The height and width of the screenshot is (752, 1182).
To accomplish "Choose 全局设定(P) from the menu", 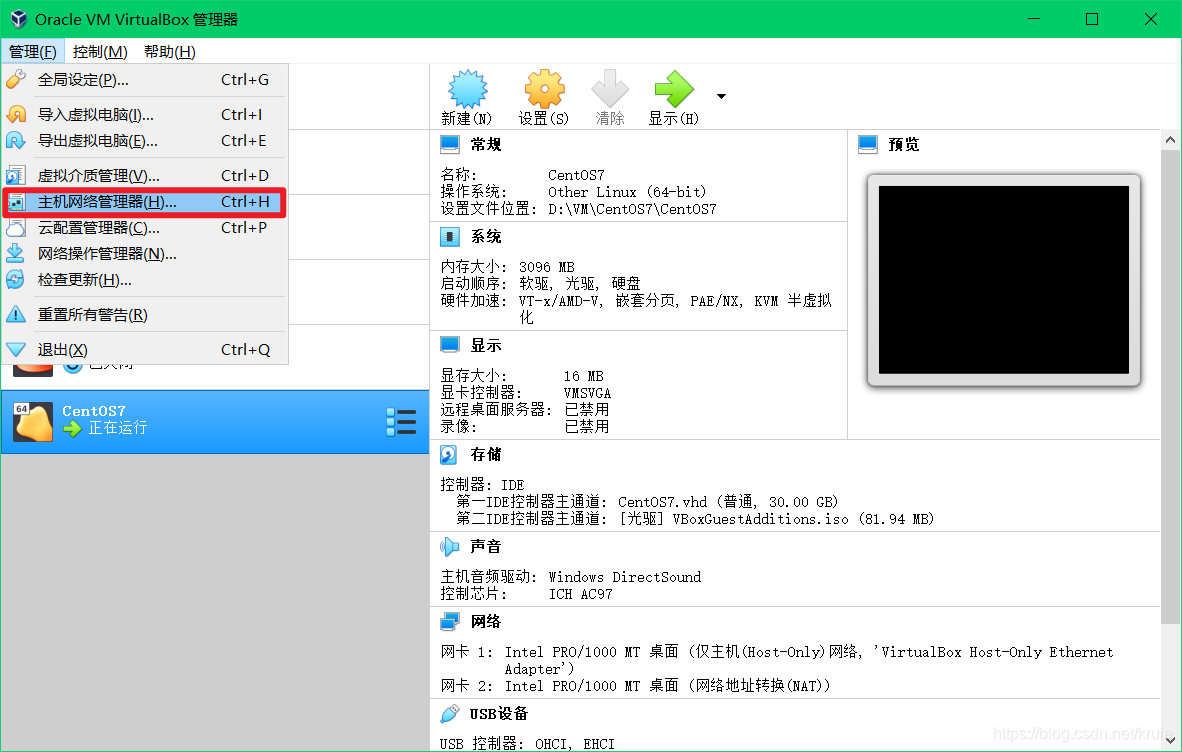I will pyautogui.click(x=144, y=80).
